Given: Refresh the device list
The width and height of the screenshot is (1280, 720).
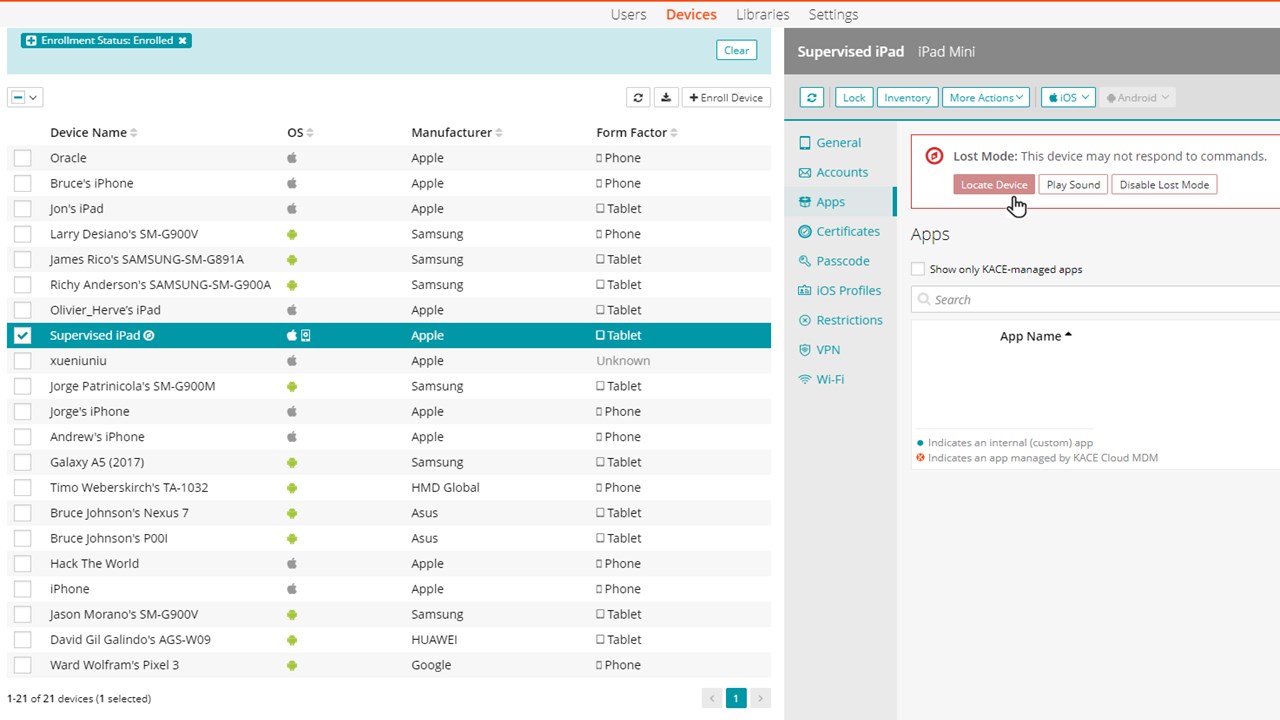Looking at the screenshot, I should click(638, 98).
